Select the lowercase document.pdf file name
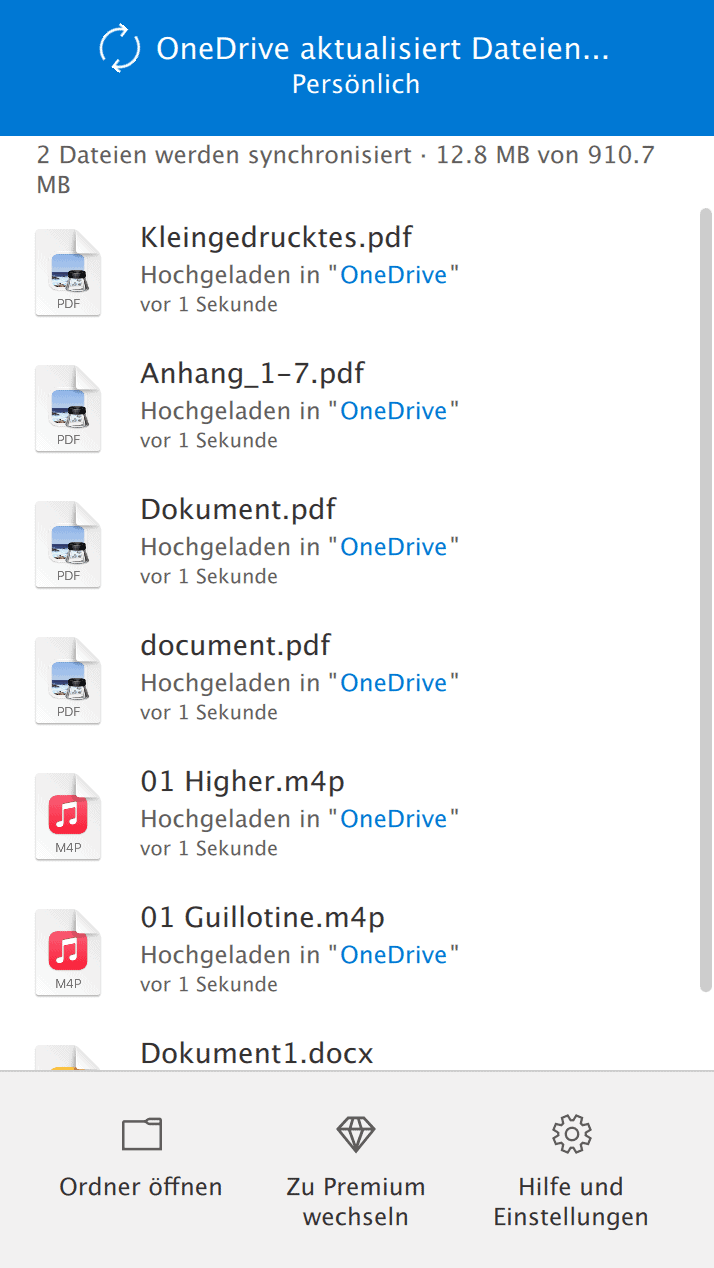 235,646
